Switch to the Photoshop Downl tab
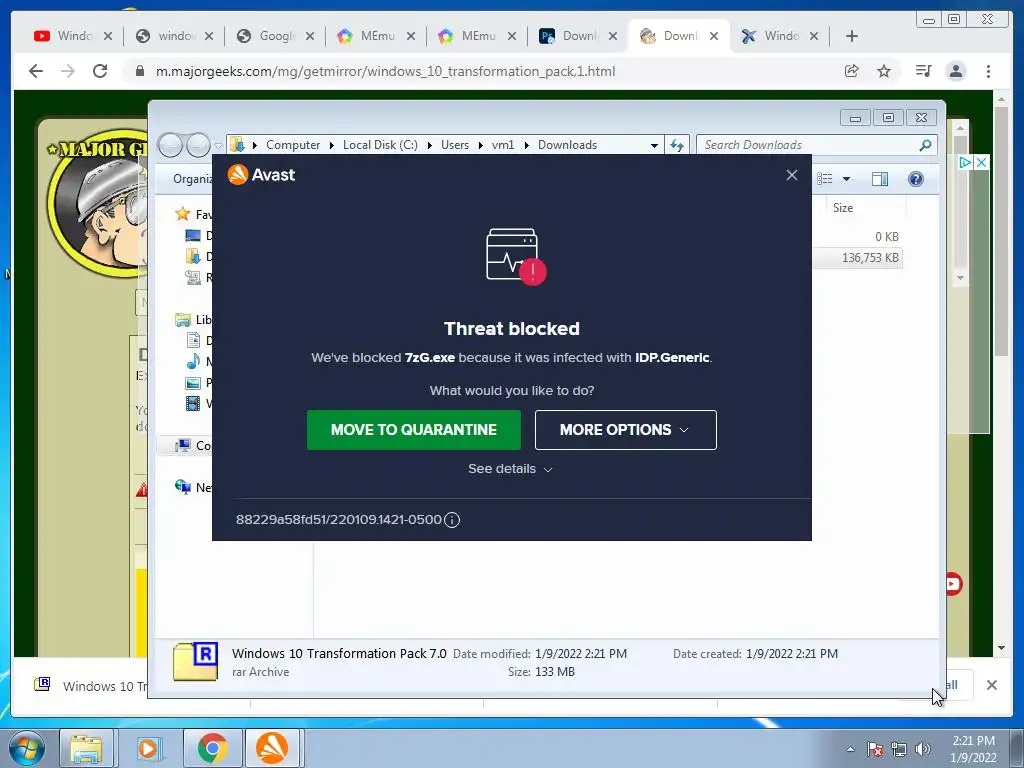The height and width of the screenshot is (768, 1024). pos(578,36)
